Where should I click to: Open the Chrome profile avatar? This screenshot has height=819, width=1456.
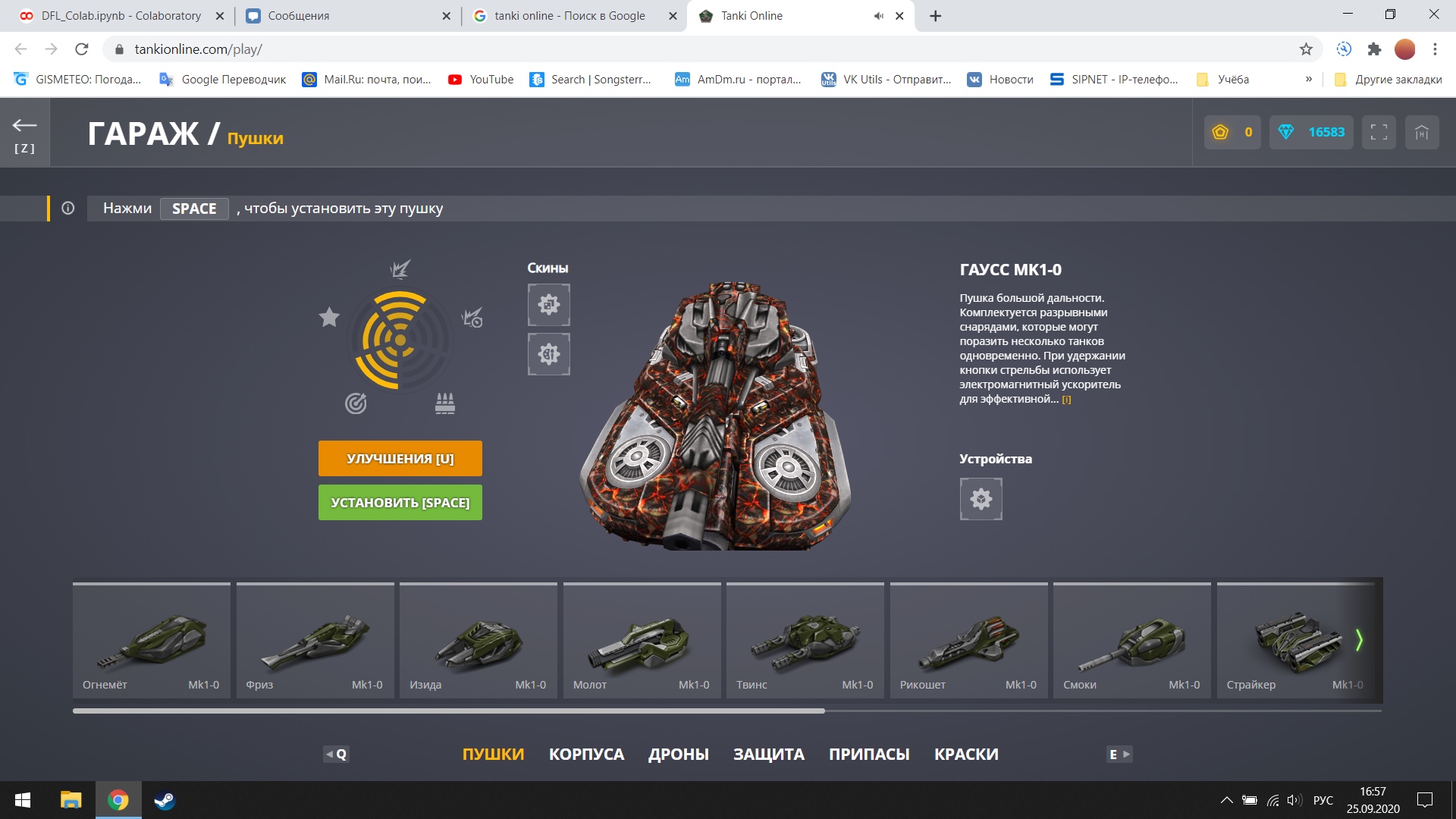click(x=1404, y=49)
